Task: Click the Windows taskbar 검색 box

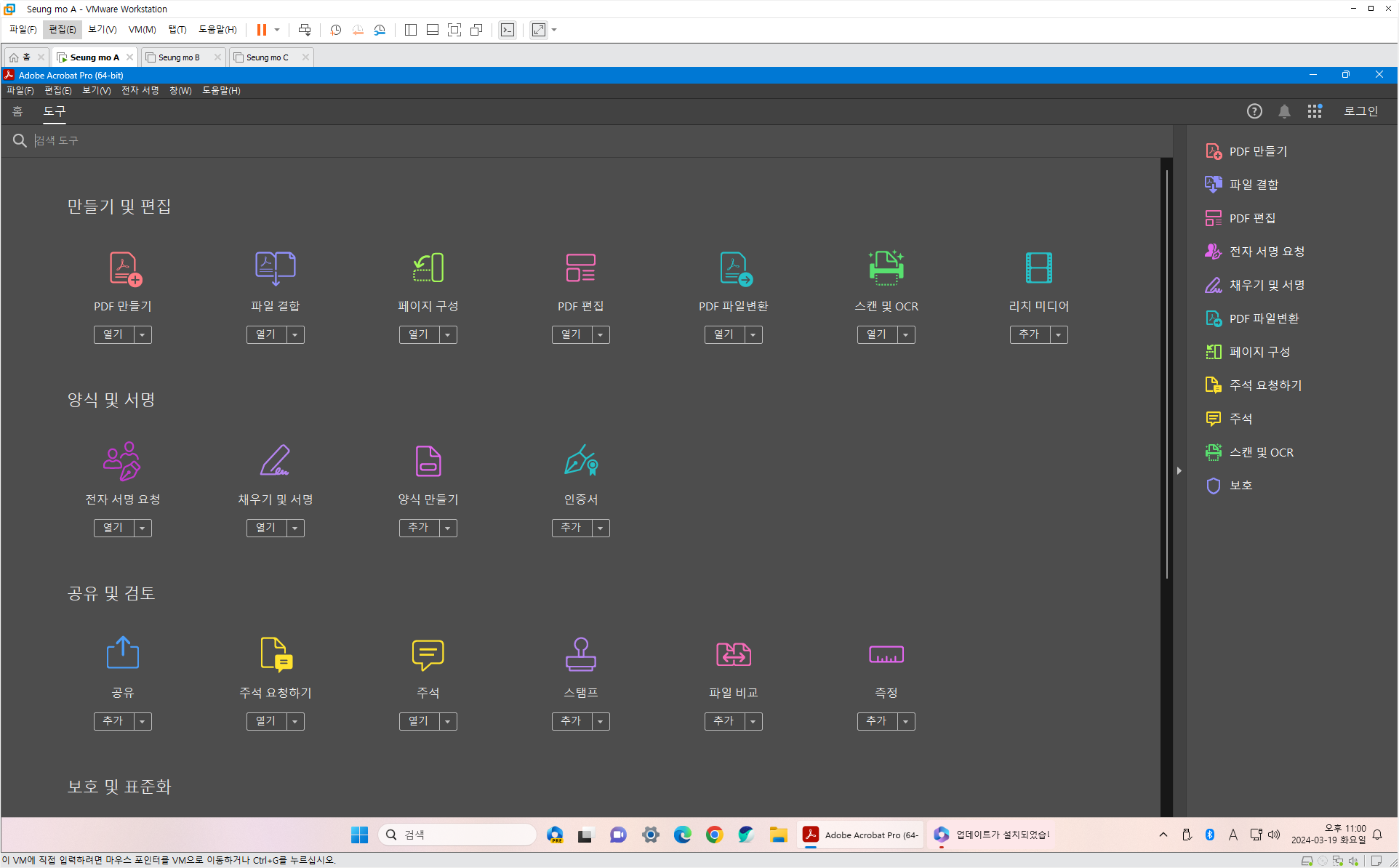Action: 458,835
